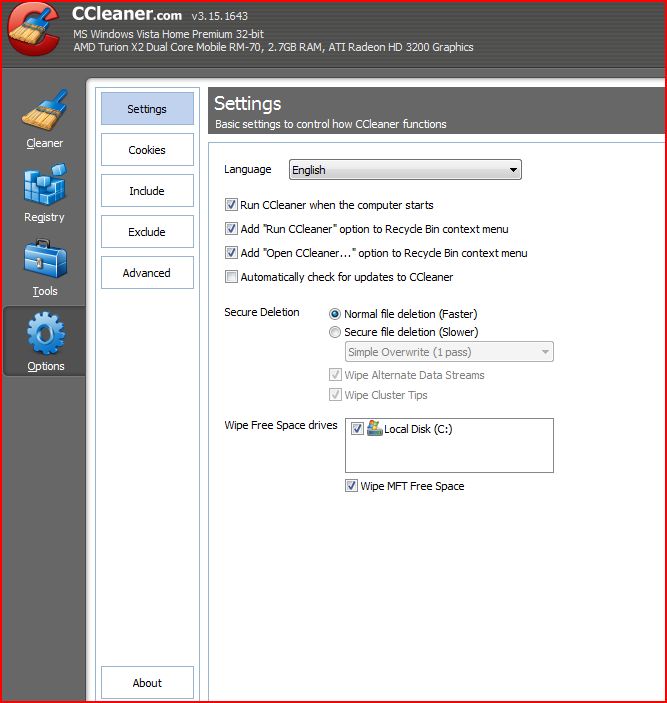Image resolution: width=667 pixels, height=703 pixels.
Task: Toggle Wipe Cluster Tips checkbox
Action: [x=335, y=395]
